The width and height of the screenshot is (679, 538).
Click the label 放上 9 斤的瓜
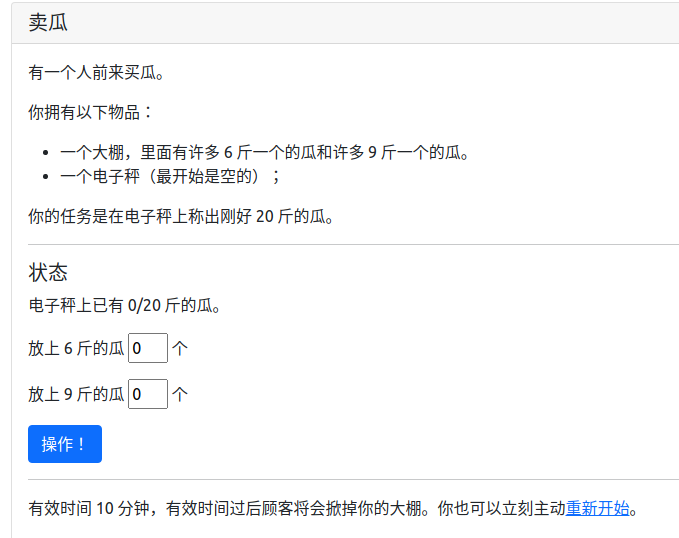point(76,395)
